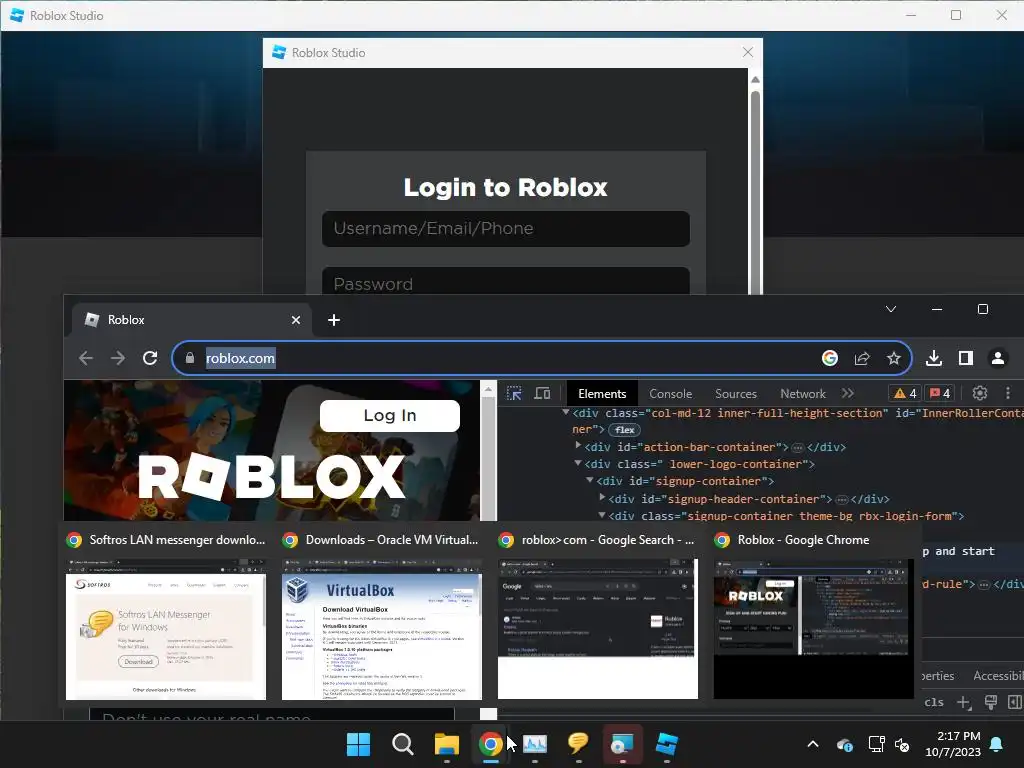Expand action-bar-container div node

pos(578,445)
